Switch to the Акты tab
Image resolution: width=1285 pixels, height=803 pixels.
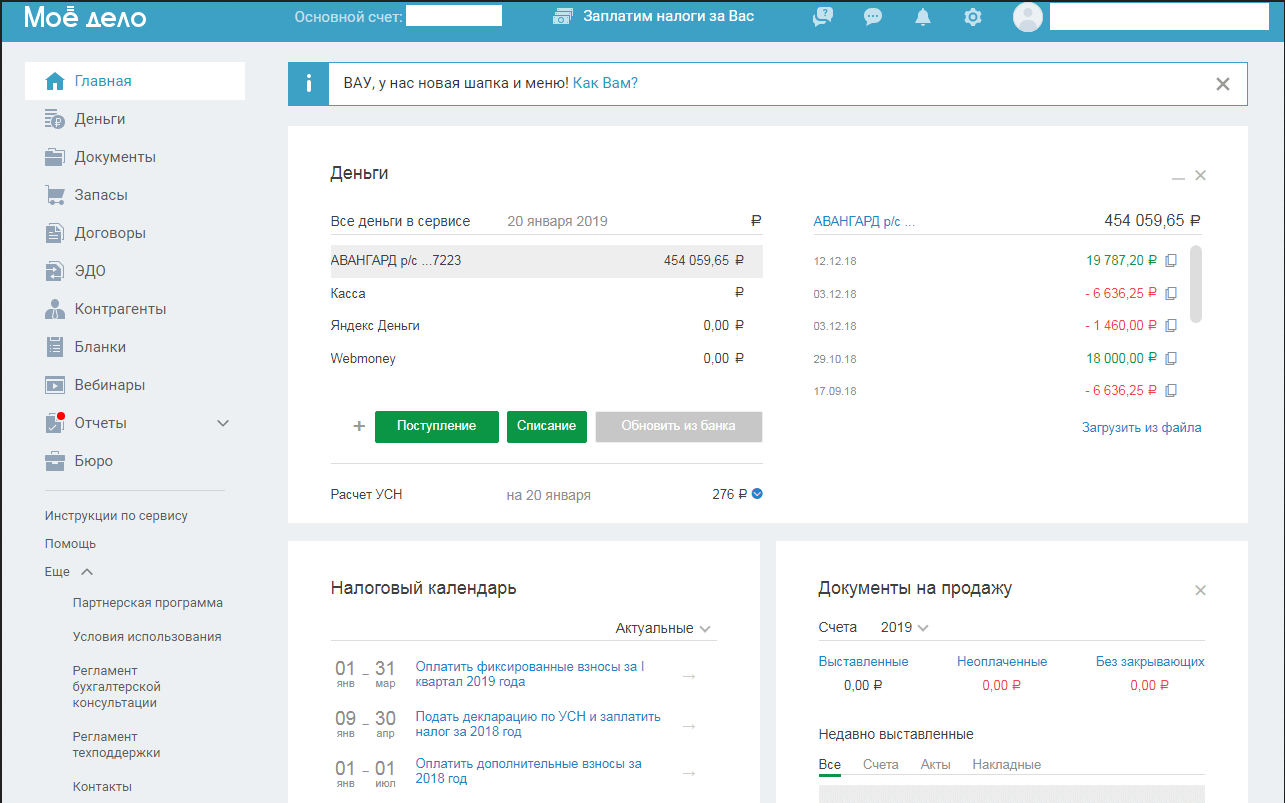coord(935,765)
